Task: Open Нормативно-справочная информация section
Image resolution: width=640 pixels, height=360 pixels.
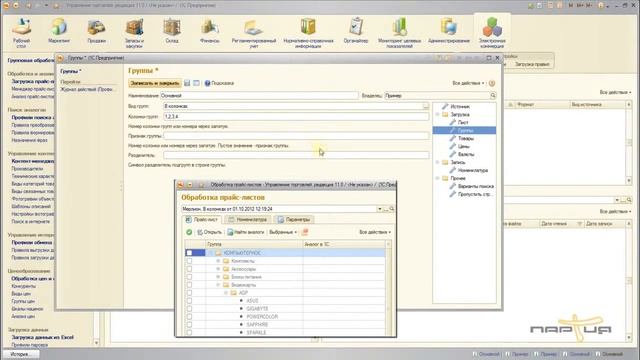Action: 308,33
